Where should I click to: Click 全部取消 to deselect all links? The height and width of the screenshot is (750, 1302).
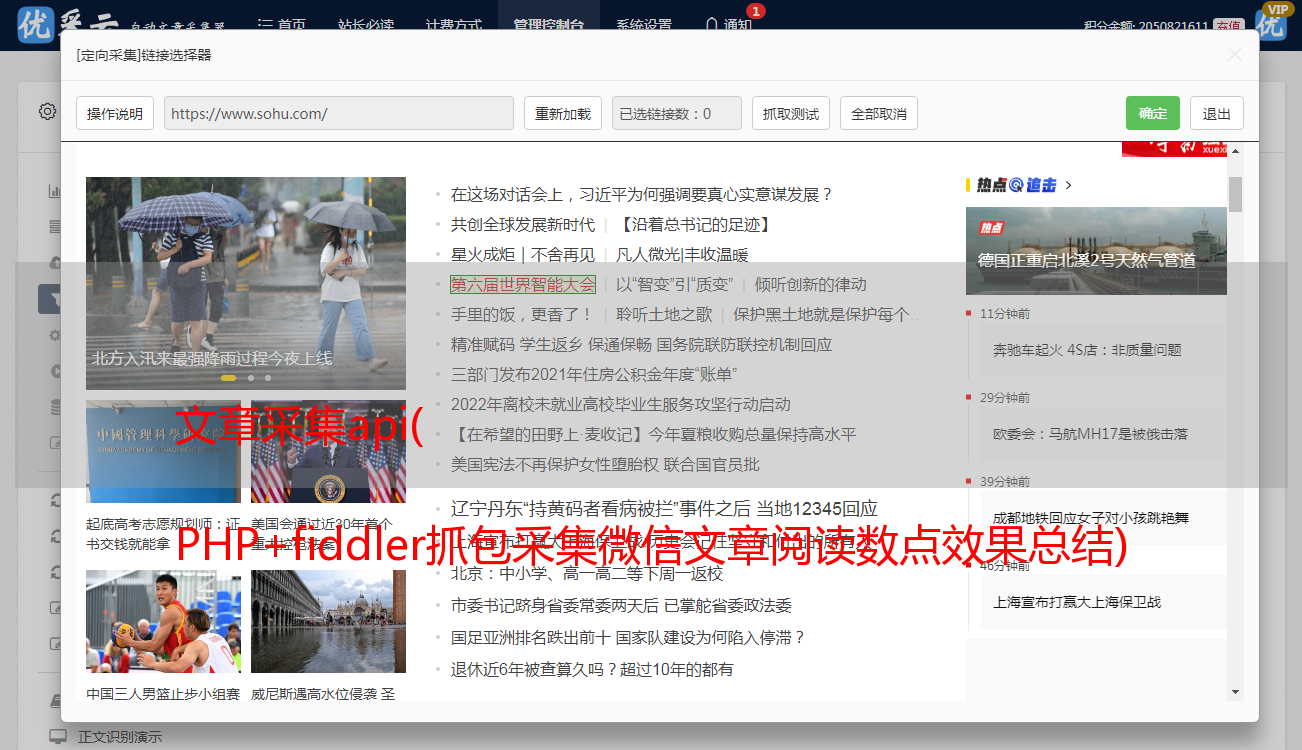click(x=879, y=113)
